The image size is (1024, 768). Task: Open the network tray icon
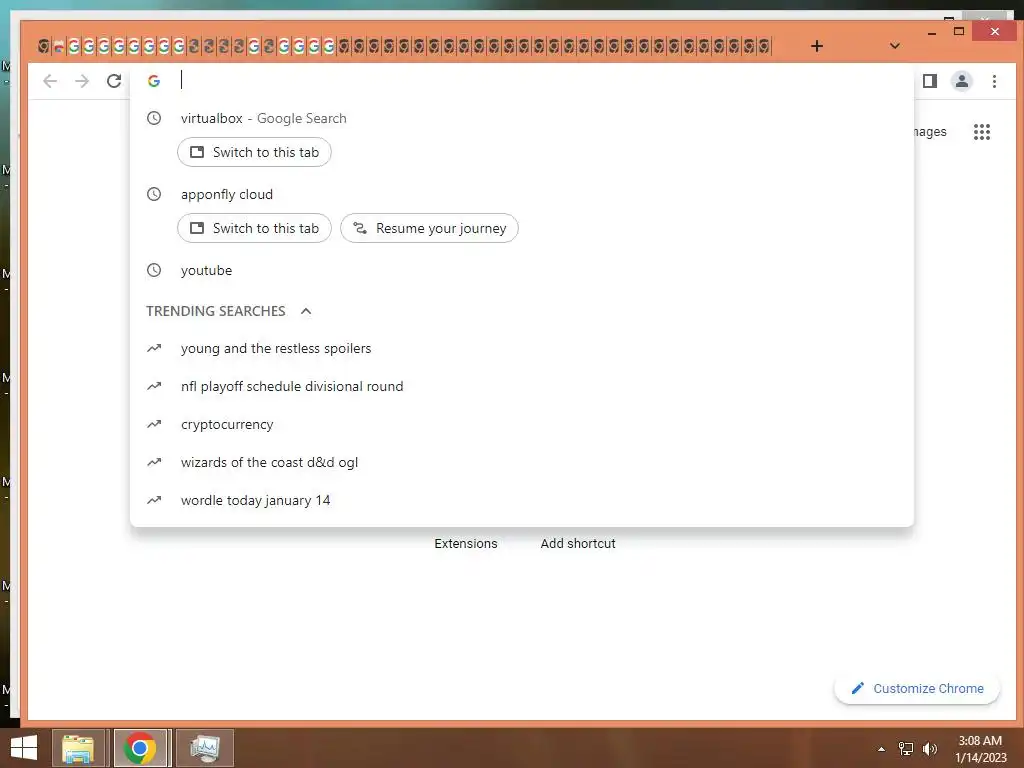point(906,748)
